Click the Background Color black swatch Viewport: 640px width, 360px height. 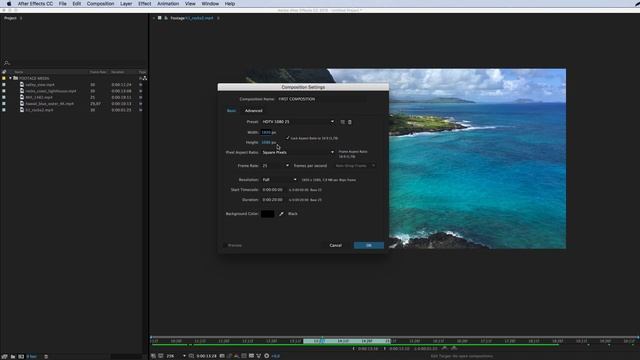(268, 214)
